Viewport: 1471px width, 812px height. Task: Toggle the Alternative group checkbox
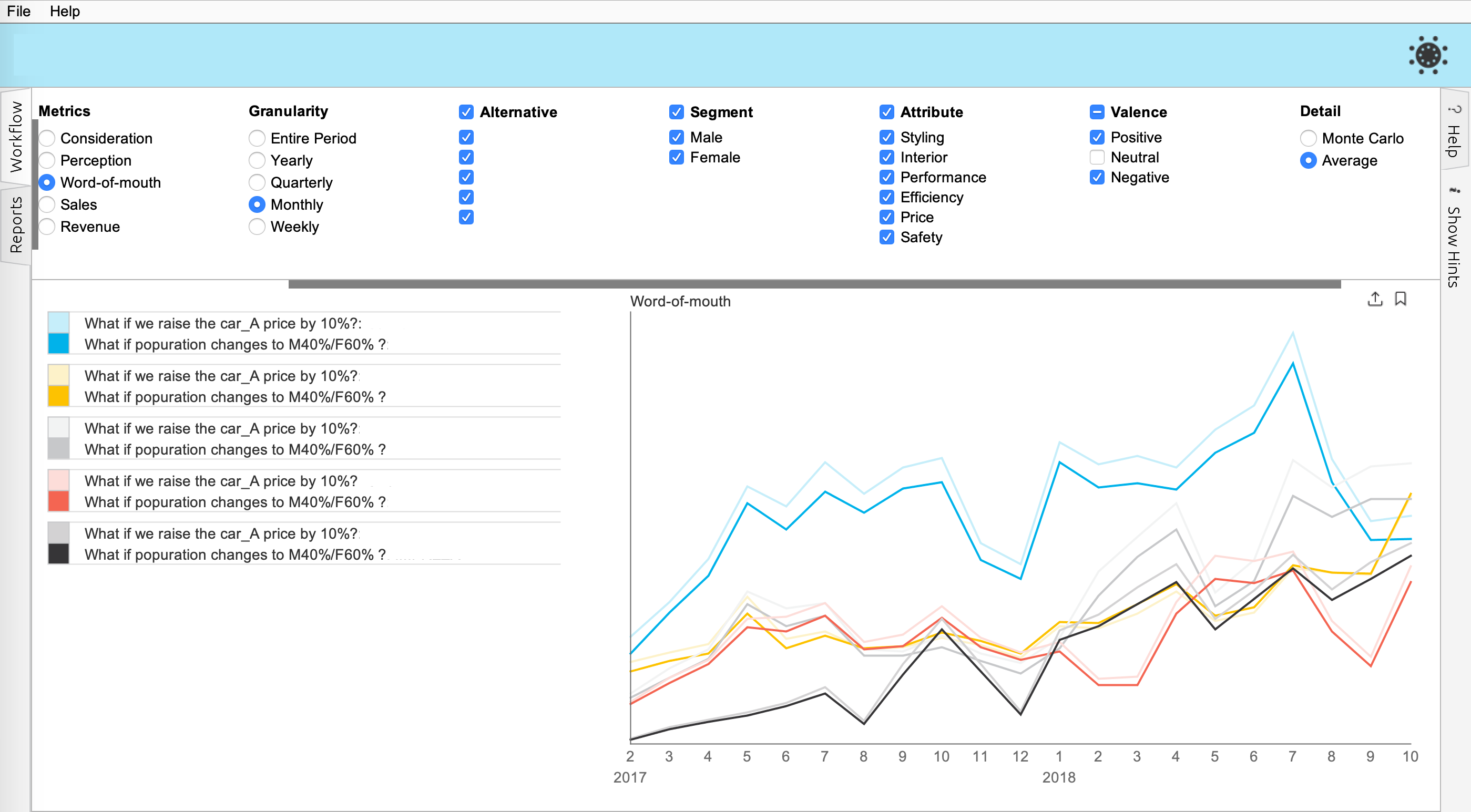pos(466,112)
